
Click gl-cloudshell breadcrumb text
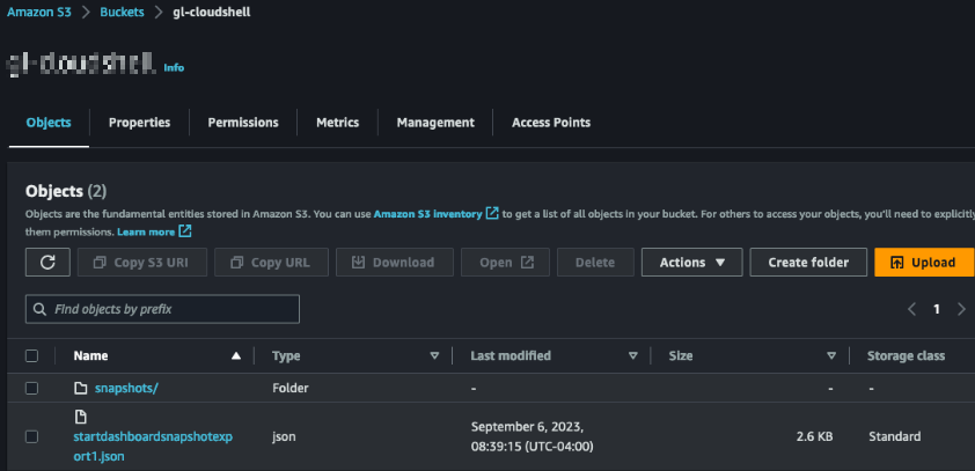click(x=212, y=12)
